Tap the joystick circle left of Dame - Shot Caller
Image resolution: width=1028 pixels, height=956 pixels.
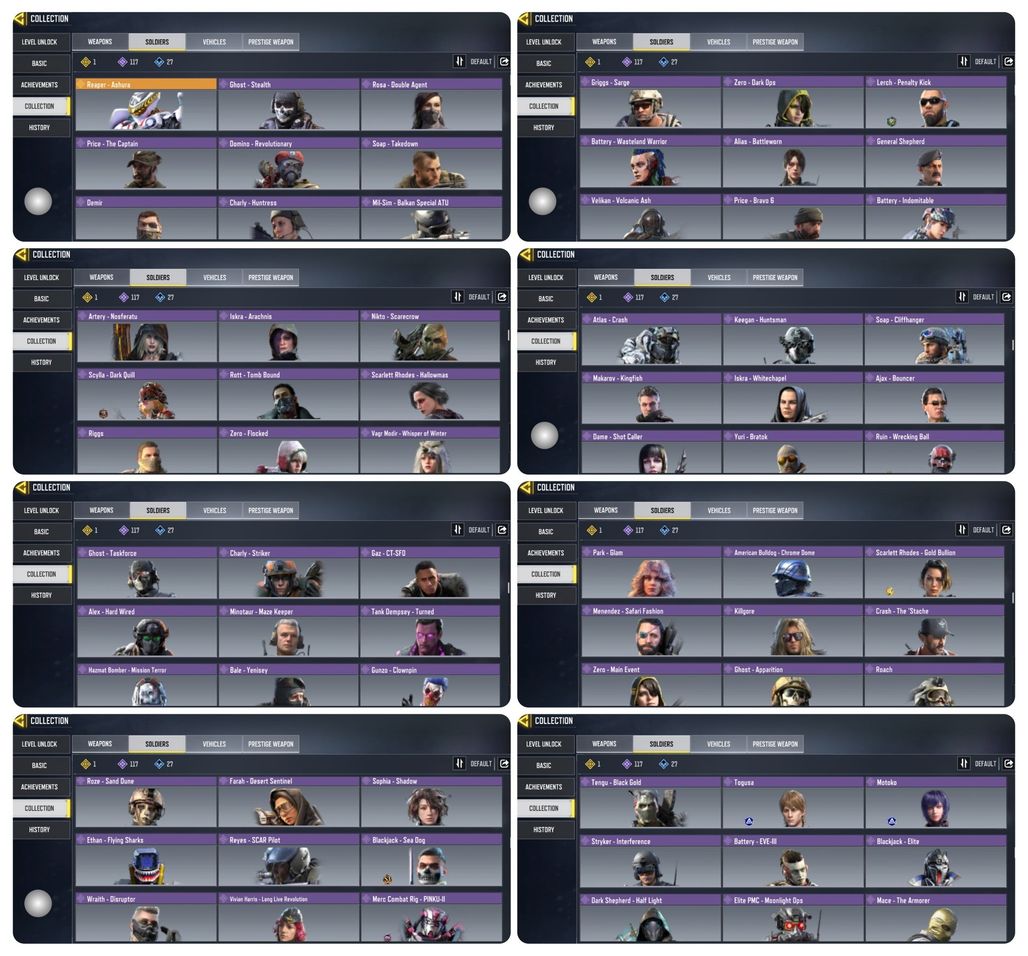(x=544, y=435)
